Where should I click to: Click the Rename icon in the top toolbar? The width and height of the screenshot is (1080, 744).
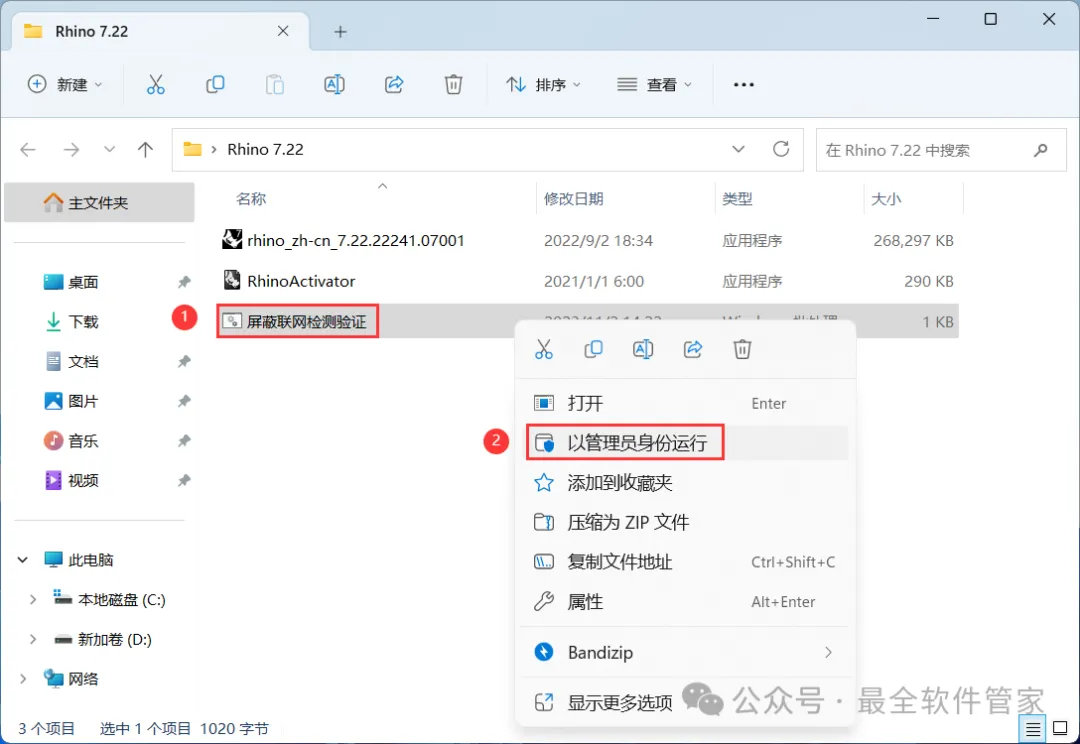334,85
